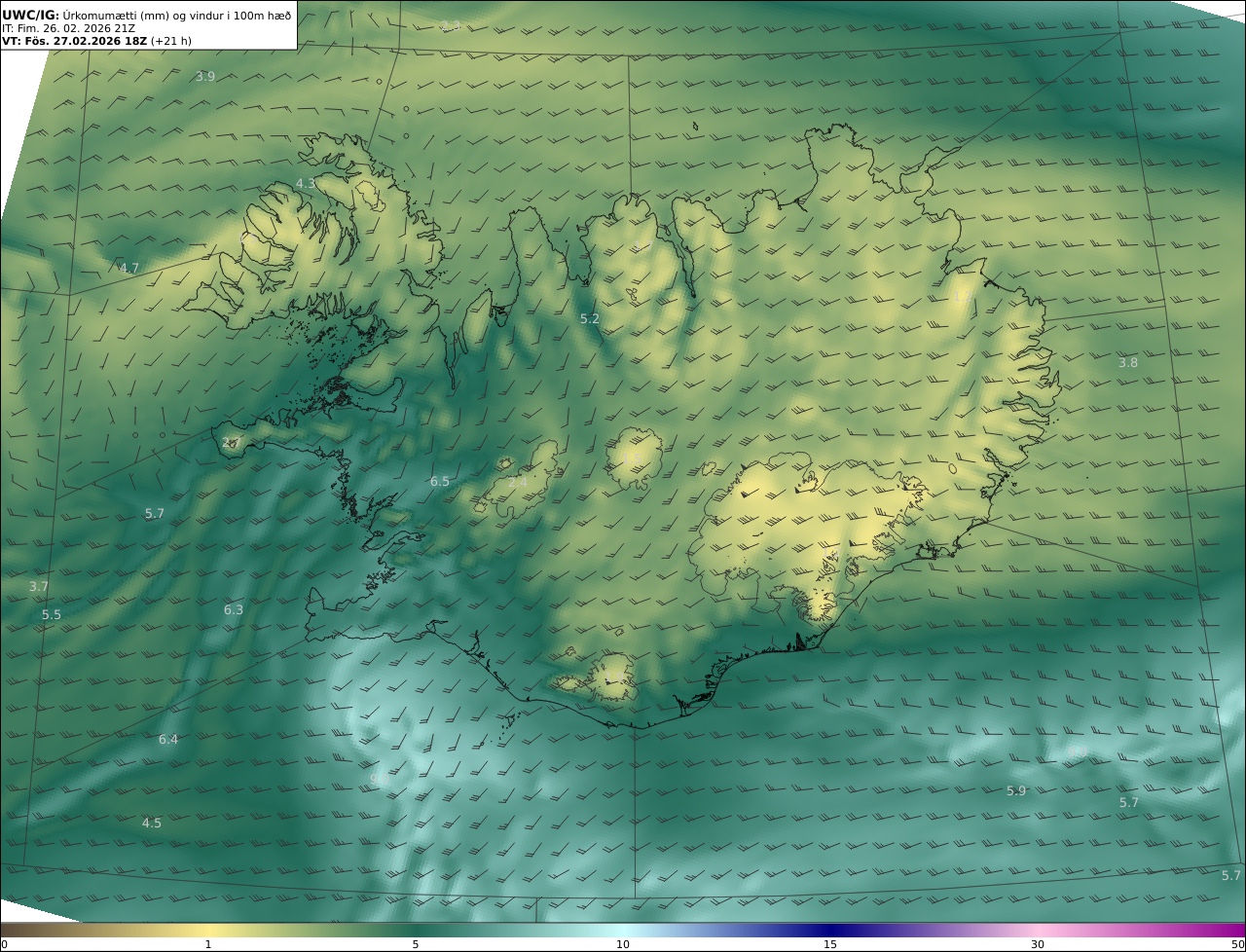Click the '4.7' value label on map
Screen dimensions: 1246x952
pos(129,269)
